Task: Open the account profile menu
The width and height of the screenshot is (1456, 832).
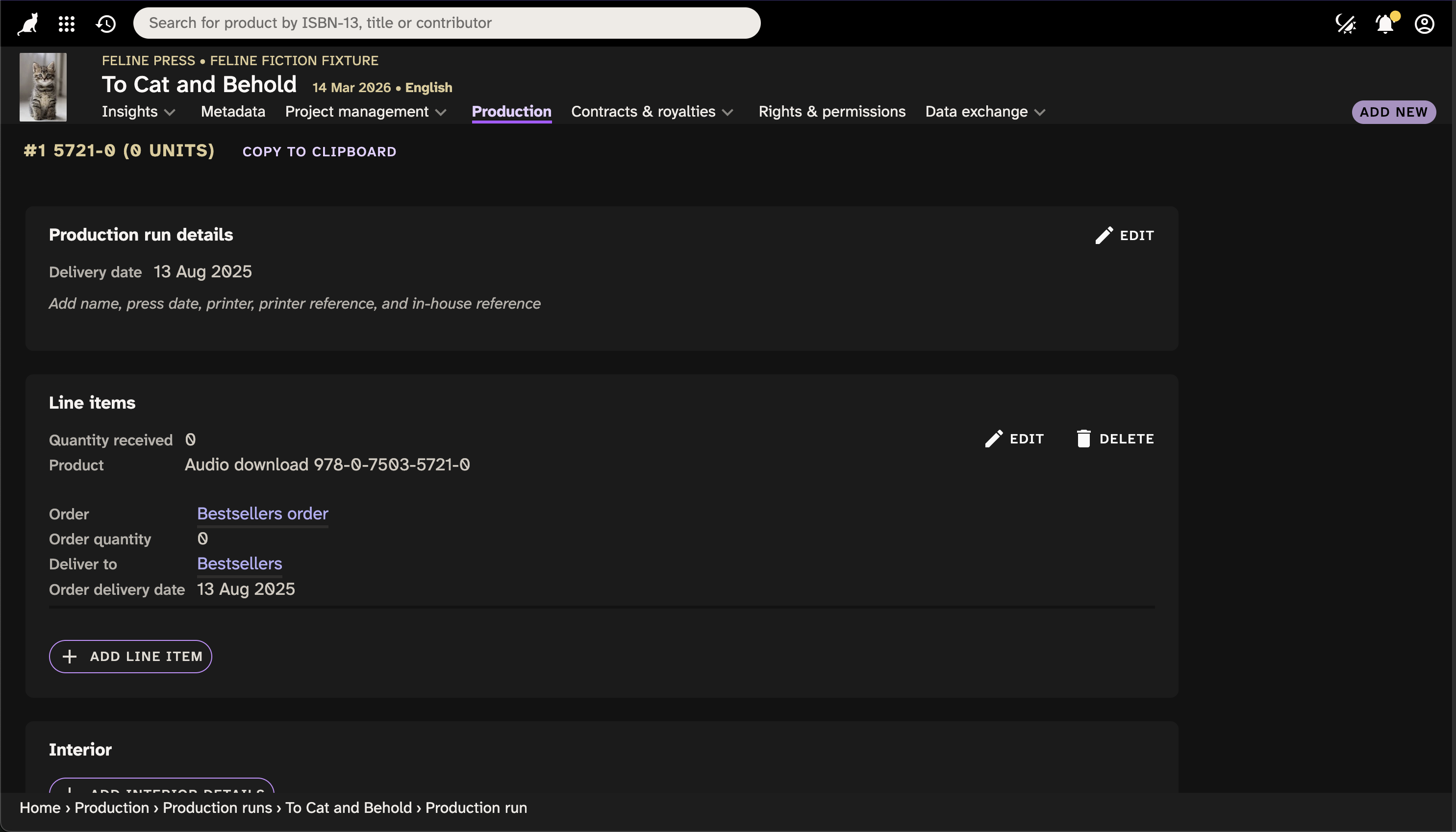Action: (1425, 24)
